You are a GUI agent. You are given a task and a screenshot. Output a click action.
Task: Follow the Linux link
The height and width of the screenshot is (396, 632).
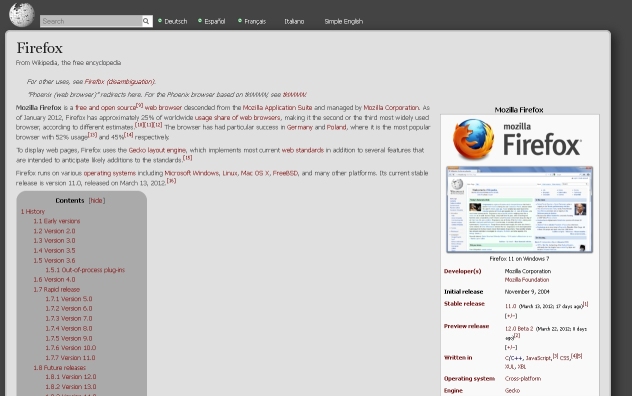coord(230,173)
